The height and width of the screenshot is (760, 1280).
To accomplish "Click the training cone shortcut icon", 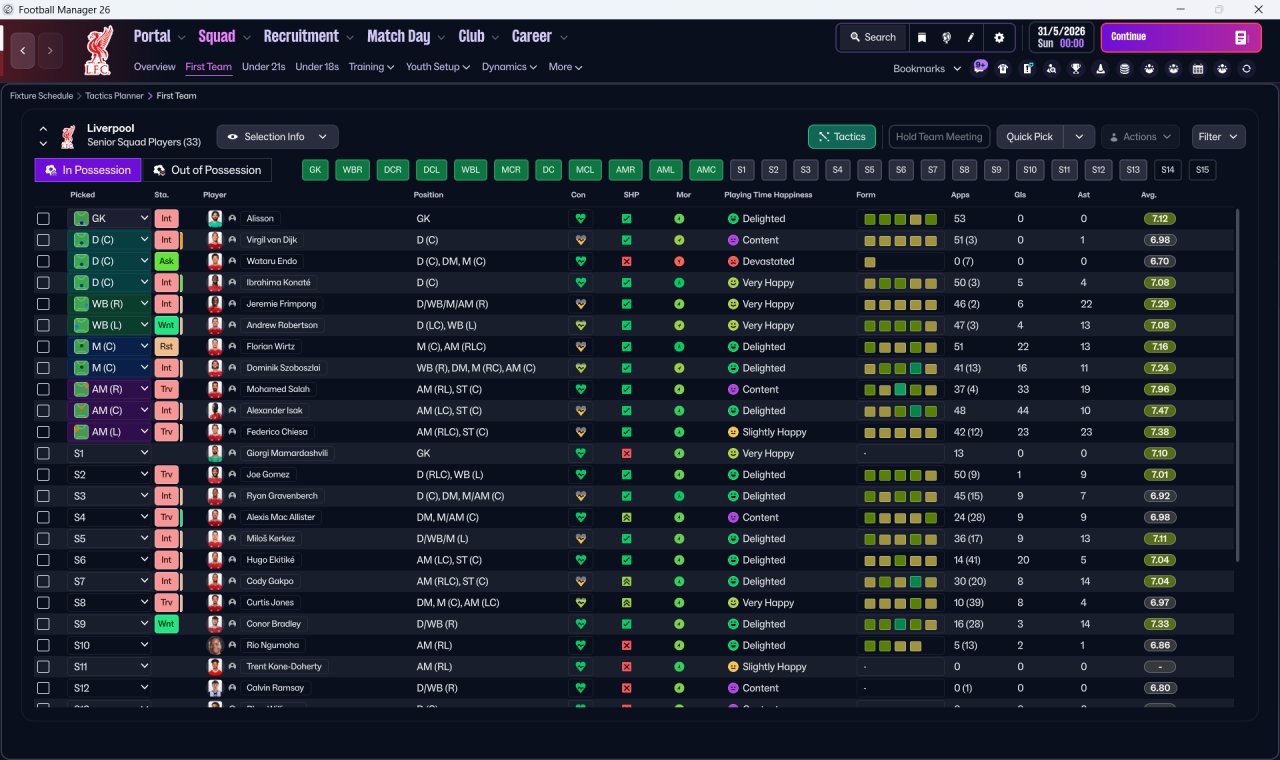I will coord(1101,69).
